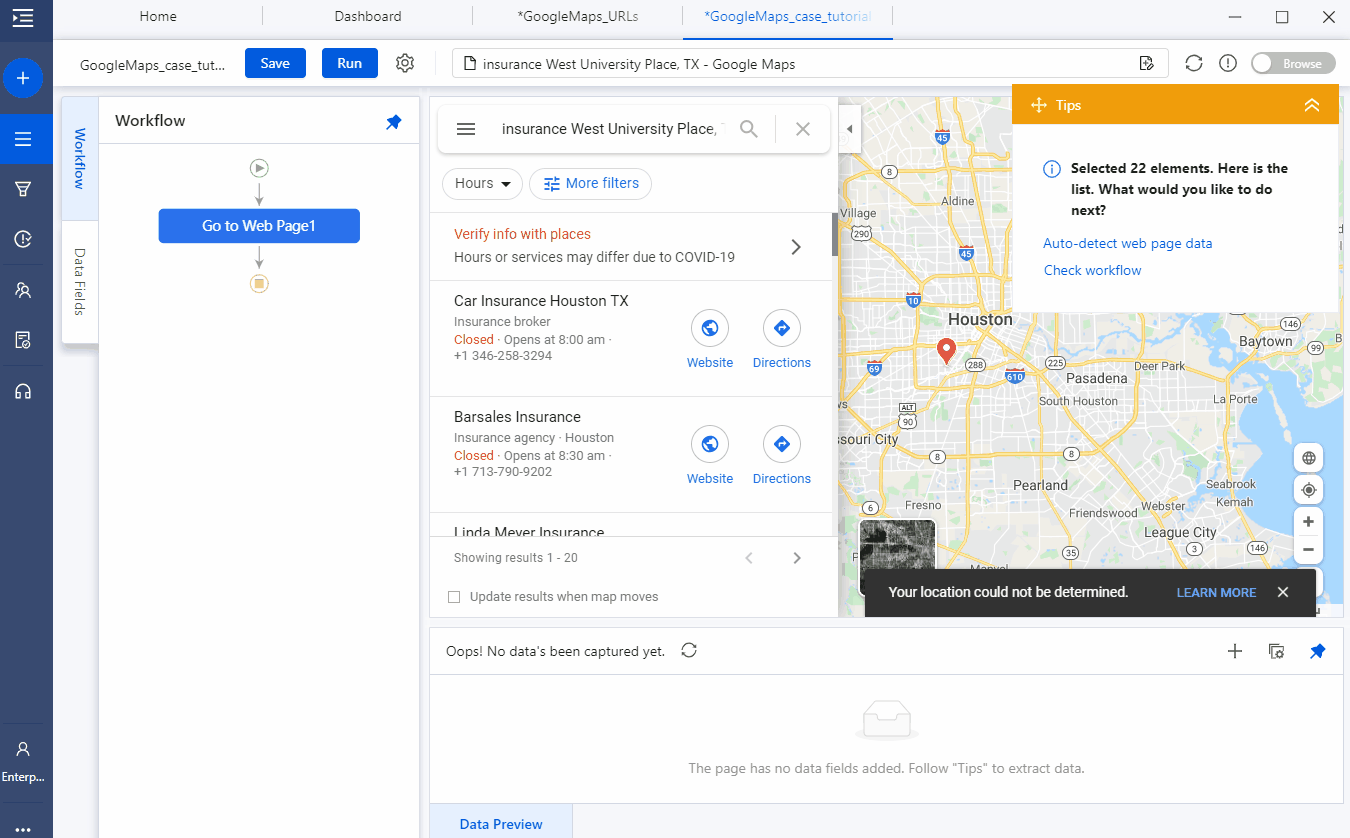Click the 'Check workflow' link
The height and width of the screenshot is (838, 1350).
tap(1092, 270)
